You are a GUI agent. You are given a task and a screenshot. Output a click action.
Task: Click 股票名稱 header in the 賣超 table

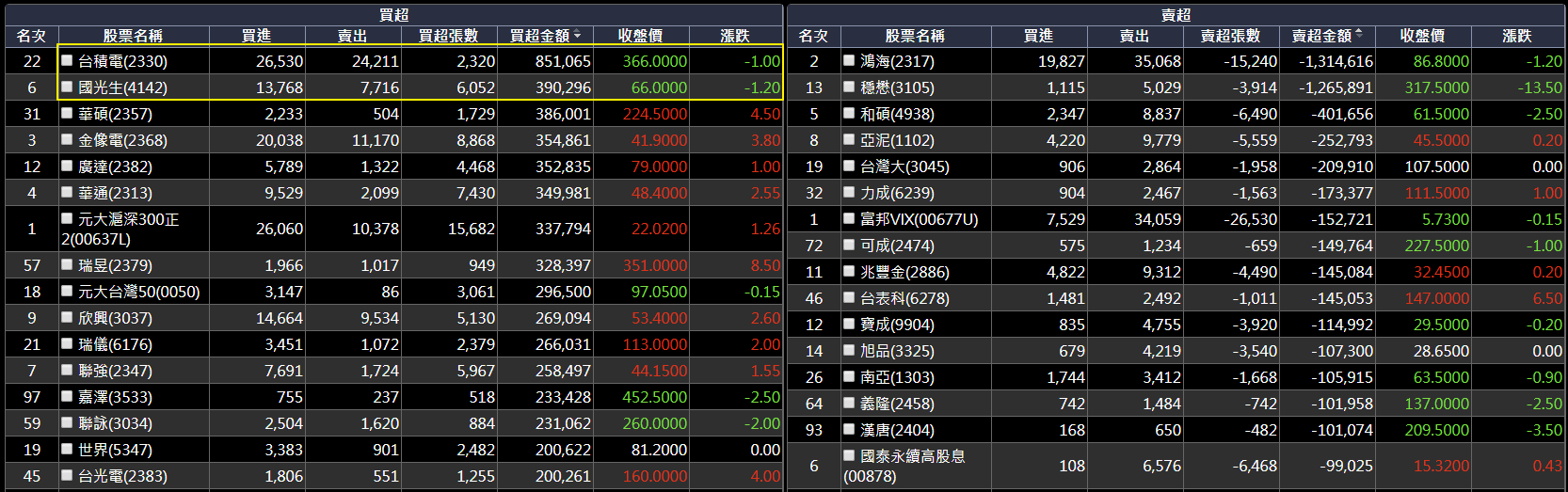click(x=915, y=36)
